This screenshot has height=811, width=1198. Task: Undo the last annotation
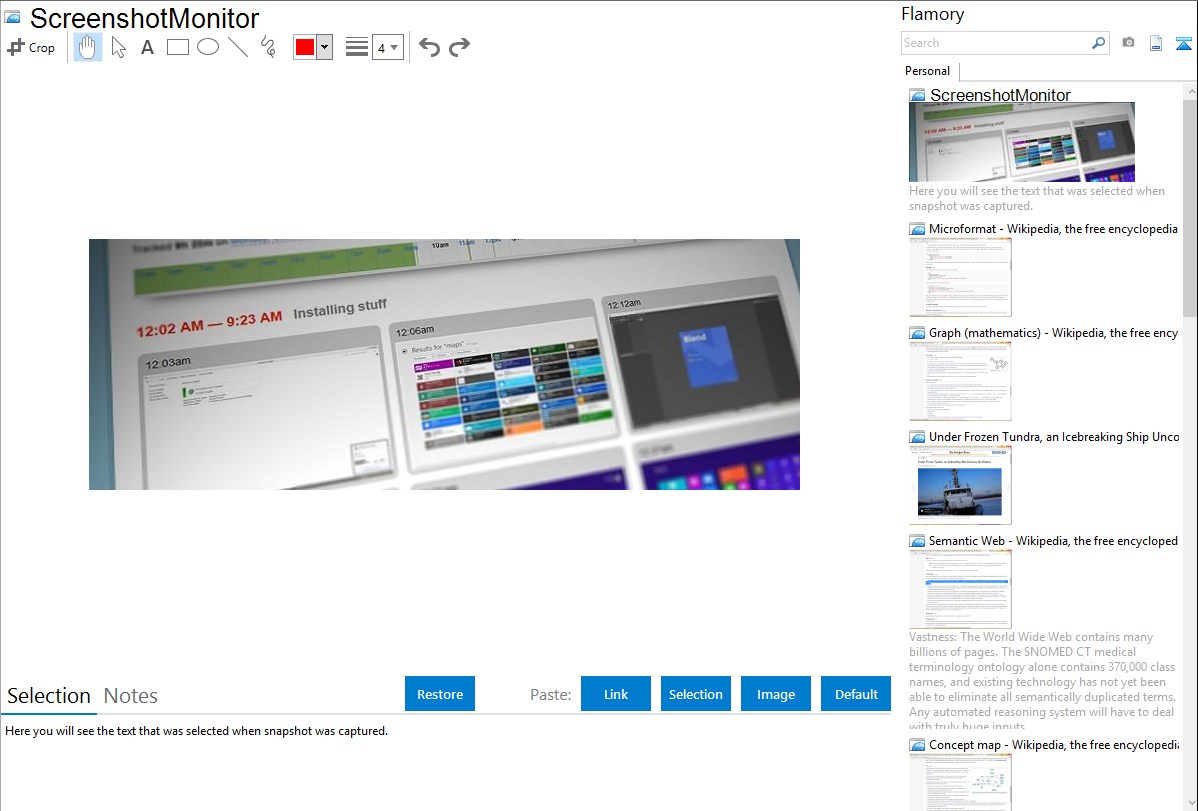(x=429, y=47)
